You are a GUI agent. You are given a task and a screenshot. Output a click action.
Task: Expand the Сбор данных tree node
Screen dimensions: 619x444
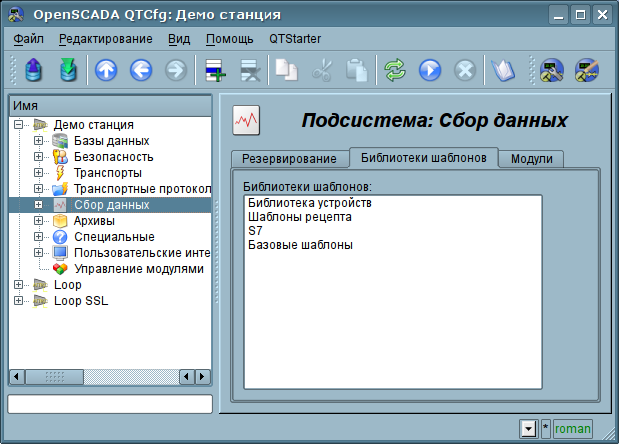pos(38,204)
